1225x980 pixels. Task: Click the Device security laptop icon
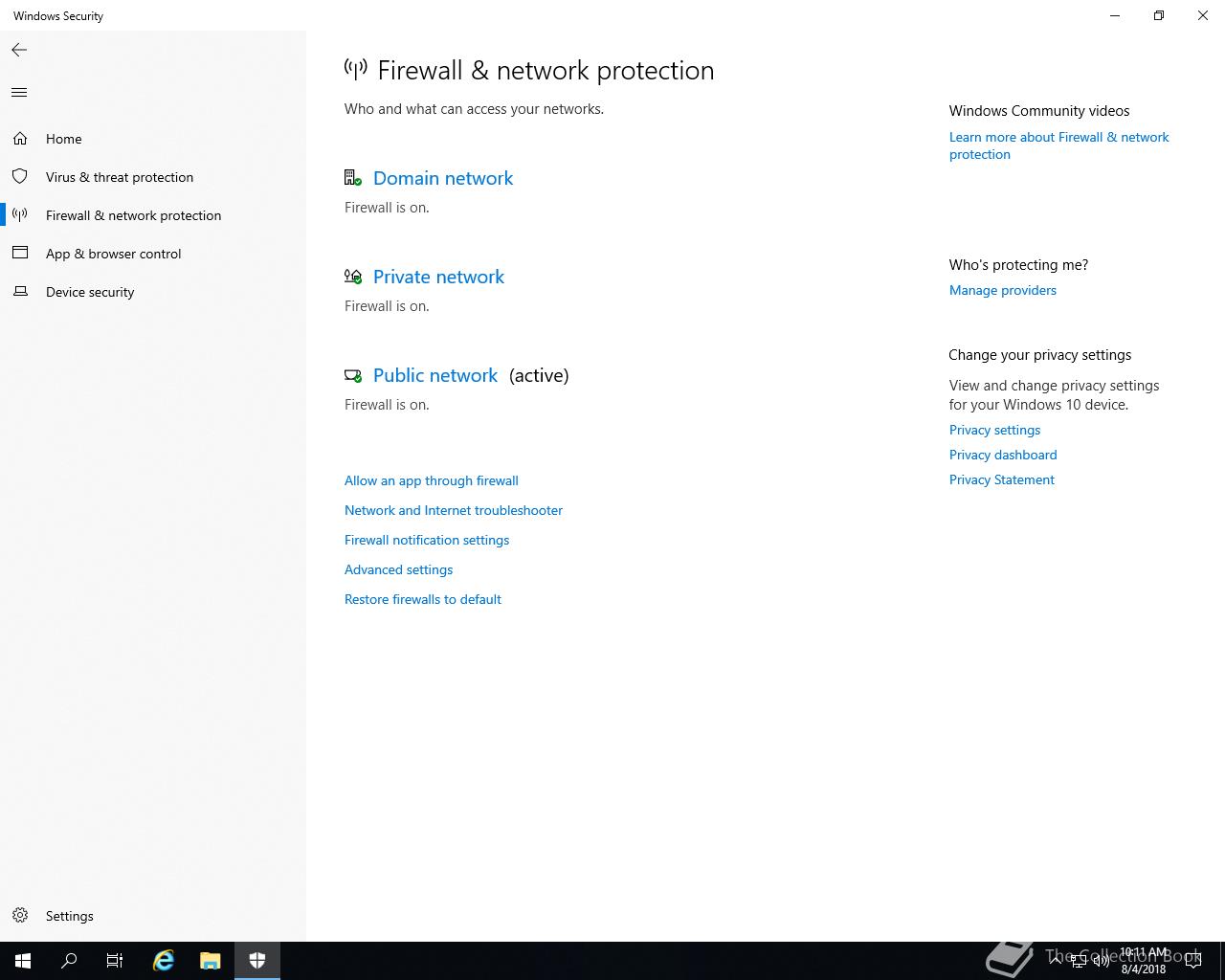point(20,292)
